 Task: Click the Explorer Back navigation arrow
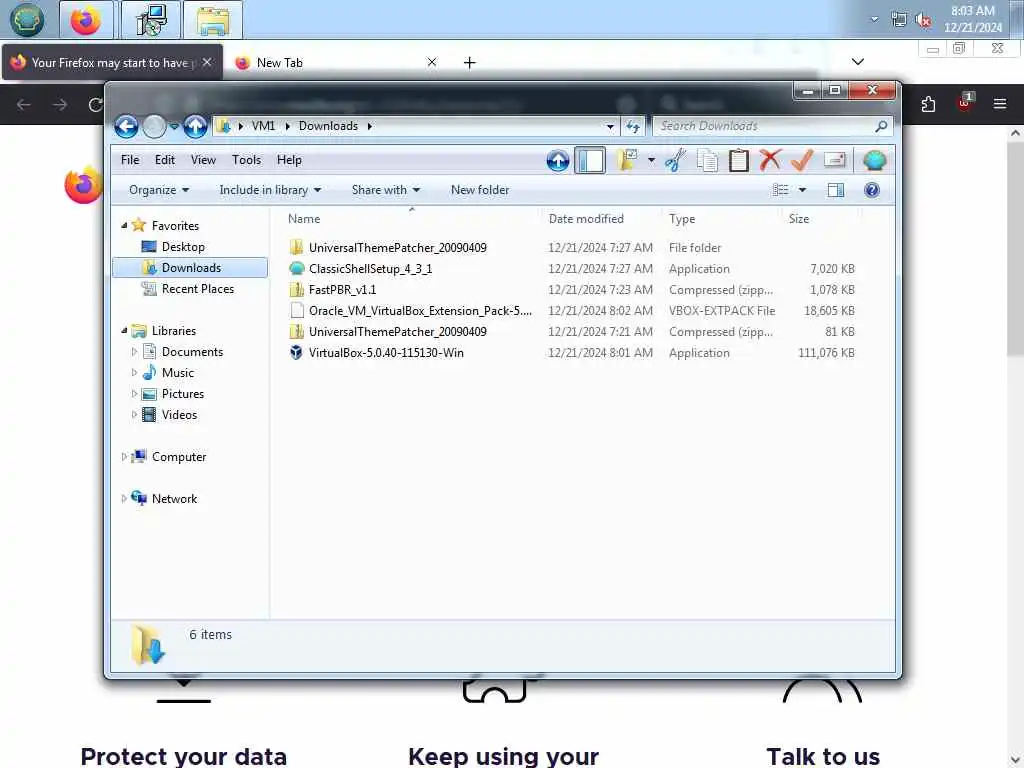(x=126, y=126)
